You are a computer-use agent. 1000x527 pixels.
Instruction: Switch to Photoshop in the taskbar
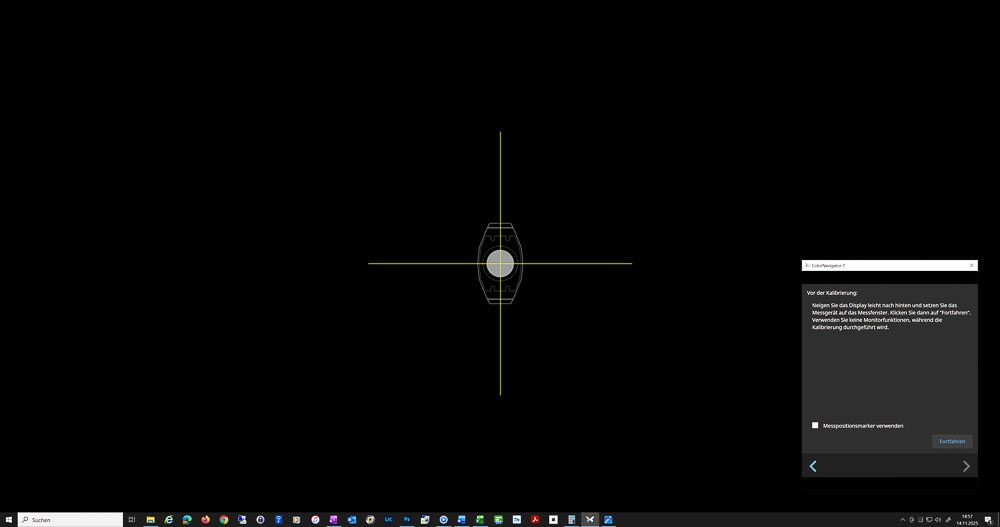(x=407, y=519)
